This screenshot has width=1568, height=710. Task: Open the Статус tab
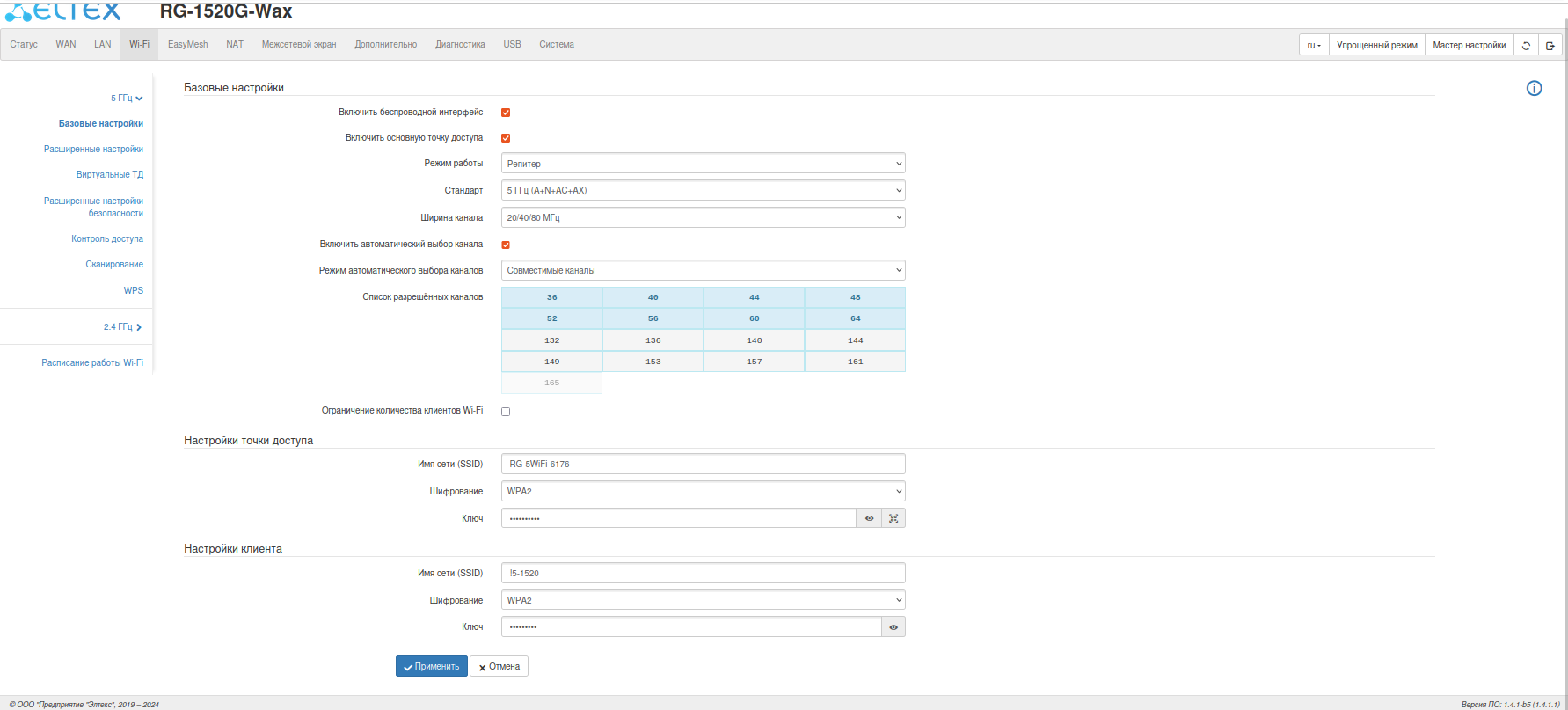click(x=24, y=44)
